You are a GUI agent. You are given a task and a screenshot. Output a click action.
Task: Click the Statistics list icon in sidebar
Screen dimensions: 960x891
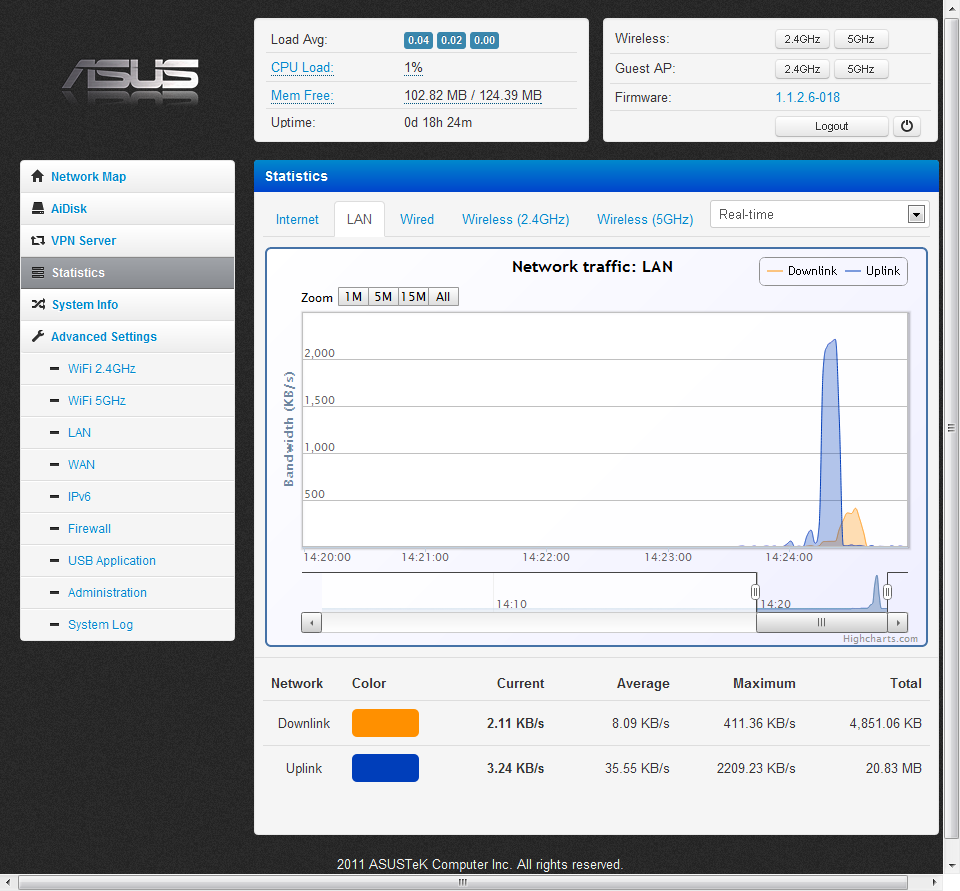(x=38, y=273)
